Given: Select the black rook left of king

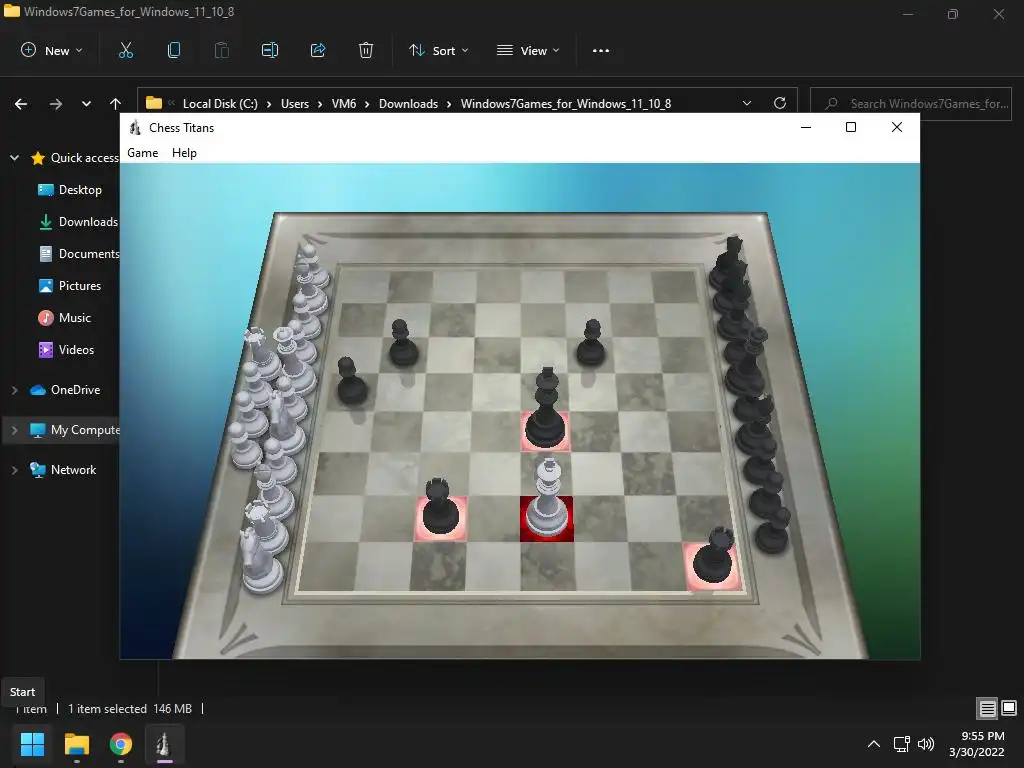Looking at the screenshot, I should point(440,506).
